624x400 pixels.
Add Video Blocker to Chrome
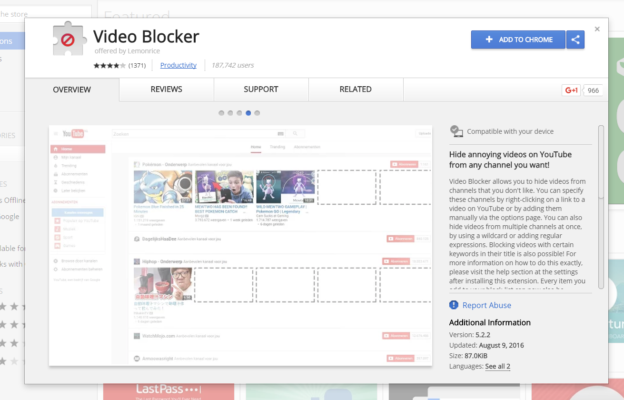point(518,39)
